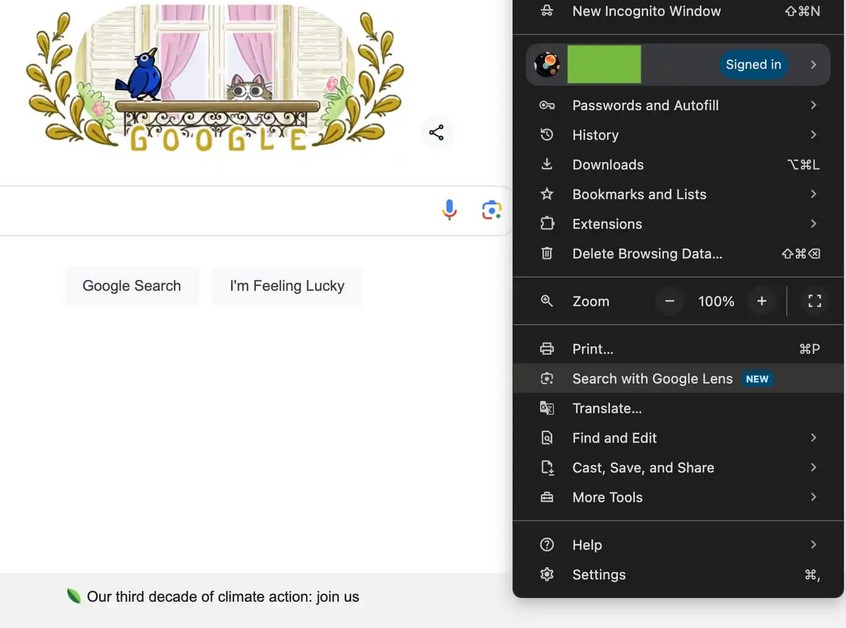Click the share doodle icon
Image resolution: width=846 pixels, height=628 pixels.
point(436,132)
